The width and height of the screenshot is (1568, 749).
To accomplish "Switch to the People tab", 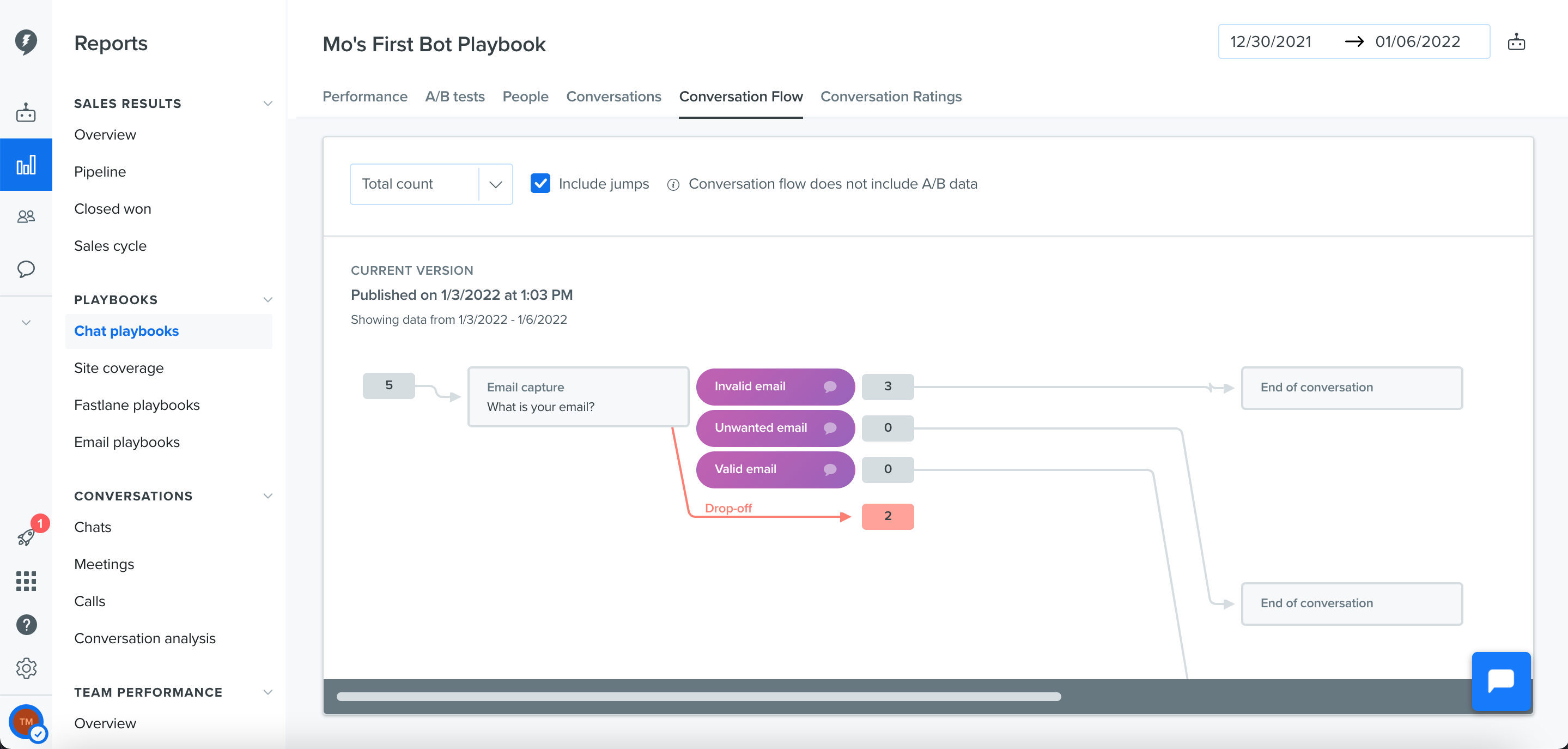I will click(x=525, y=97).
